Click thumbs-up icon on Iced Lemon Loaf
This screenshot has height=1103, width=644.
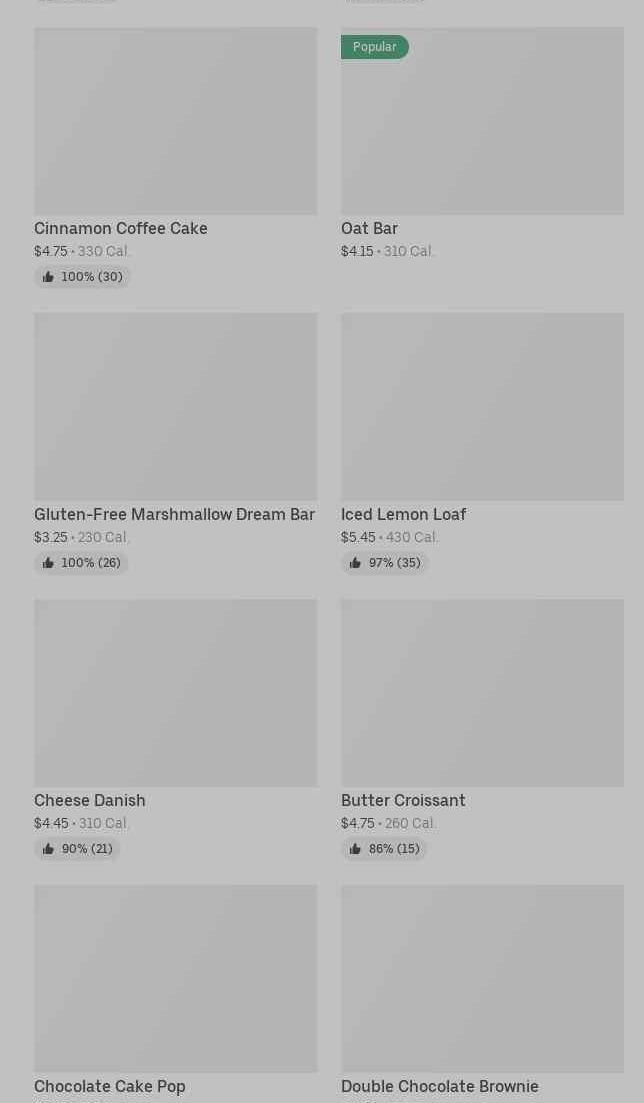point(355,563)
